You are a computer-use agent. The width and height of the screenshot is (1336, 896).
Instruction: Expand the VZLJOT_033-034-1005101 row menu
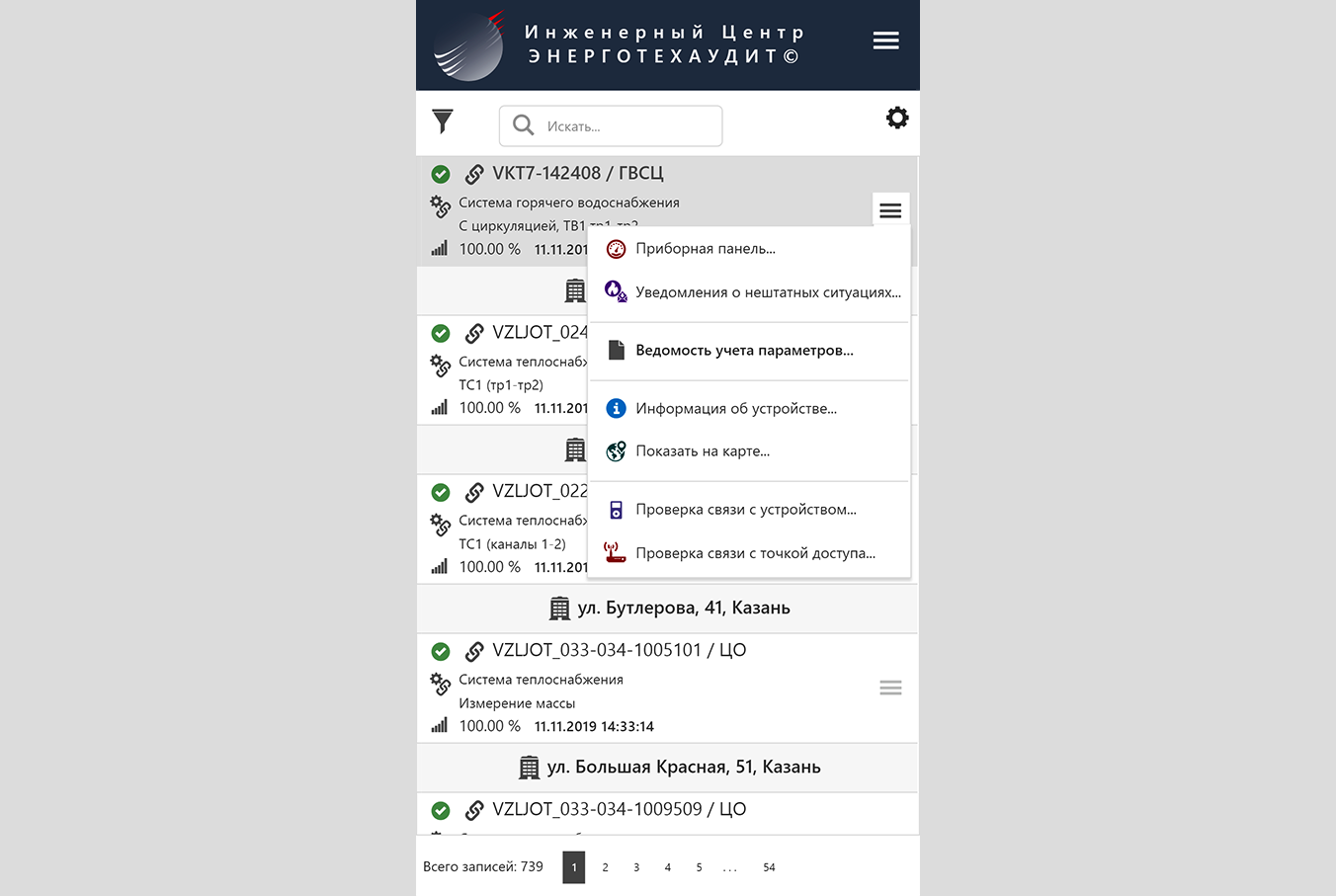coord(890,688)
